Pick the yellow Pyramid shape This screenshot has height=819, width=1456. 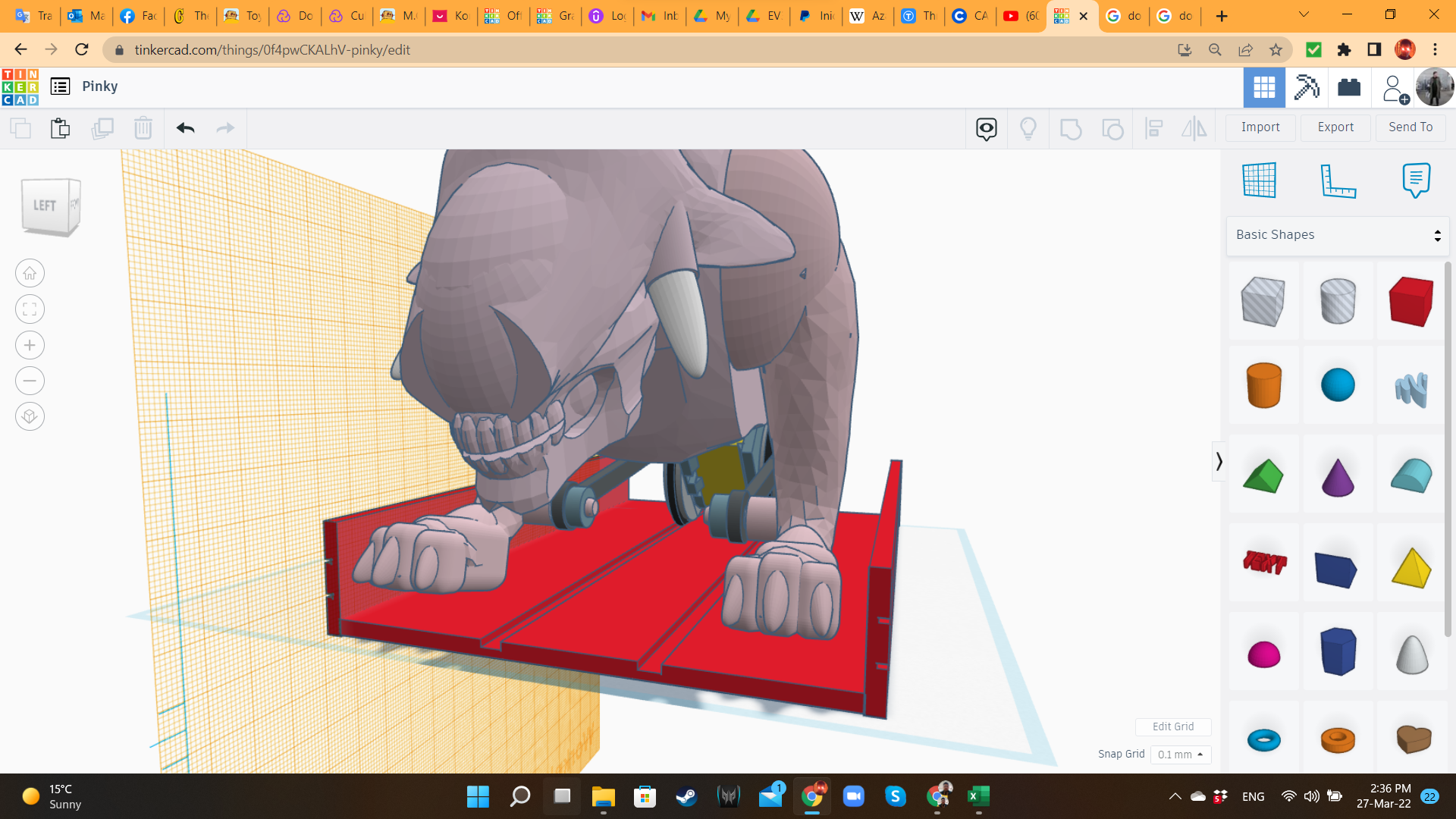[1411, 568]
